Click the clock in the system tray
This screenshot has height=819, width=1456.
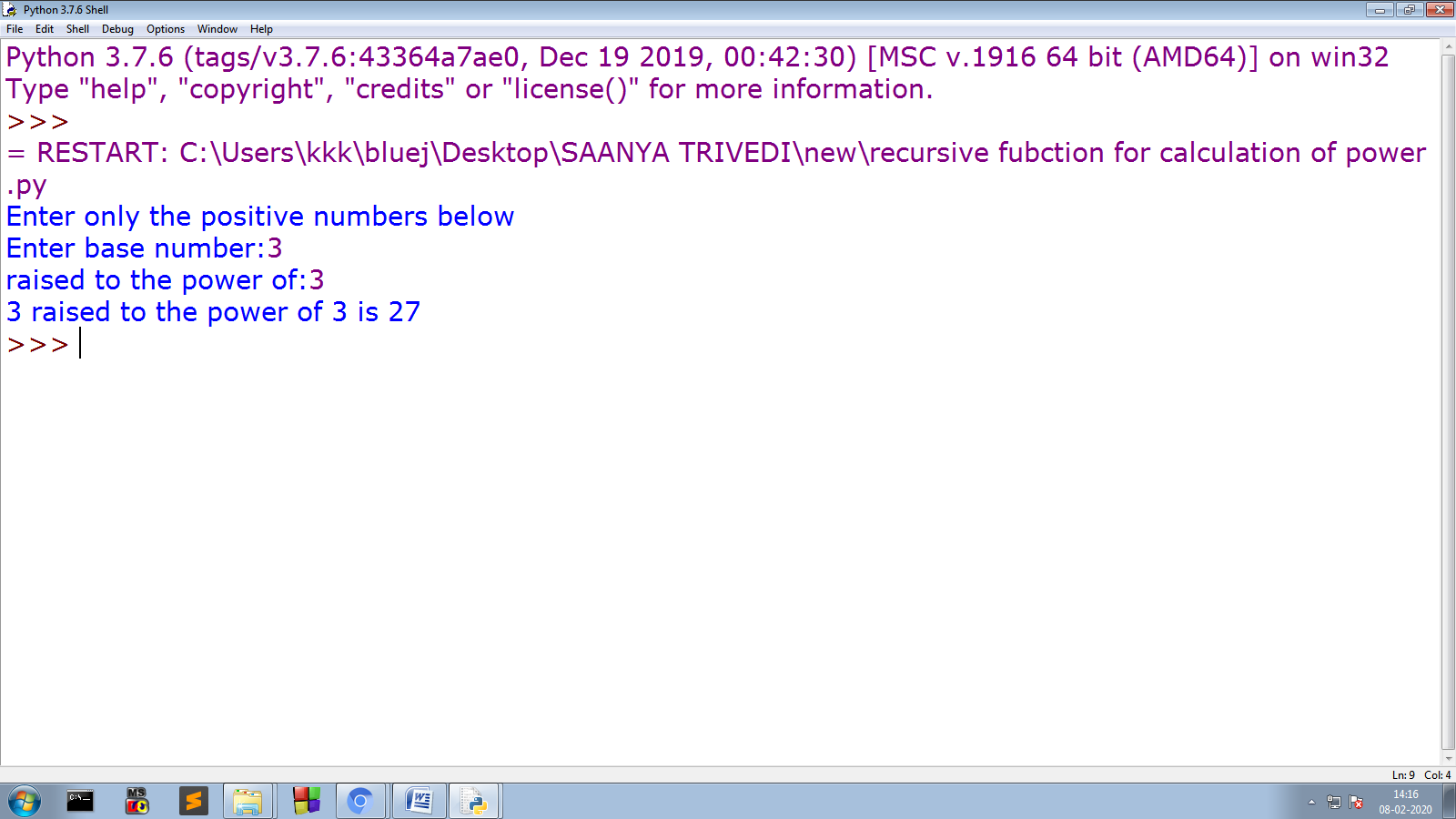point(1404,801)
